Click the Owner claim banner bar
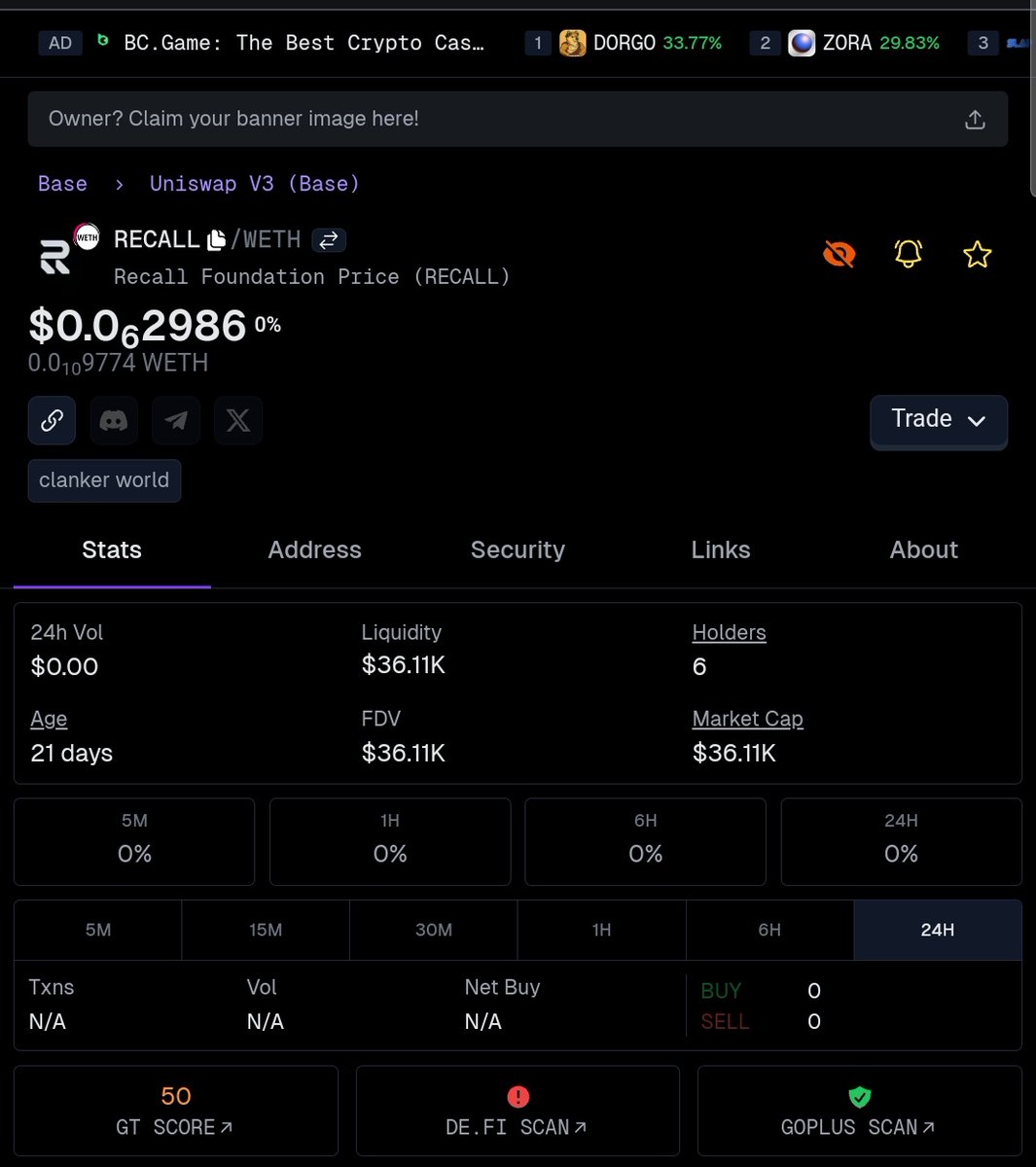Image resolution: width=1036 pixels, height=1167 pixels. [518, 120]
